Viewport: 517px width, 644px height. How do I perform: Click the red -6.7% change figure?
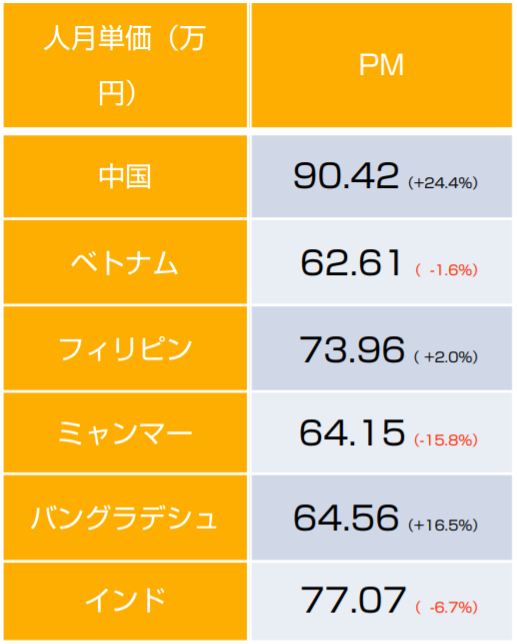446,607
